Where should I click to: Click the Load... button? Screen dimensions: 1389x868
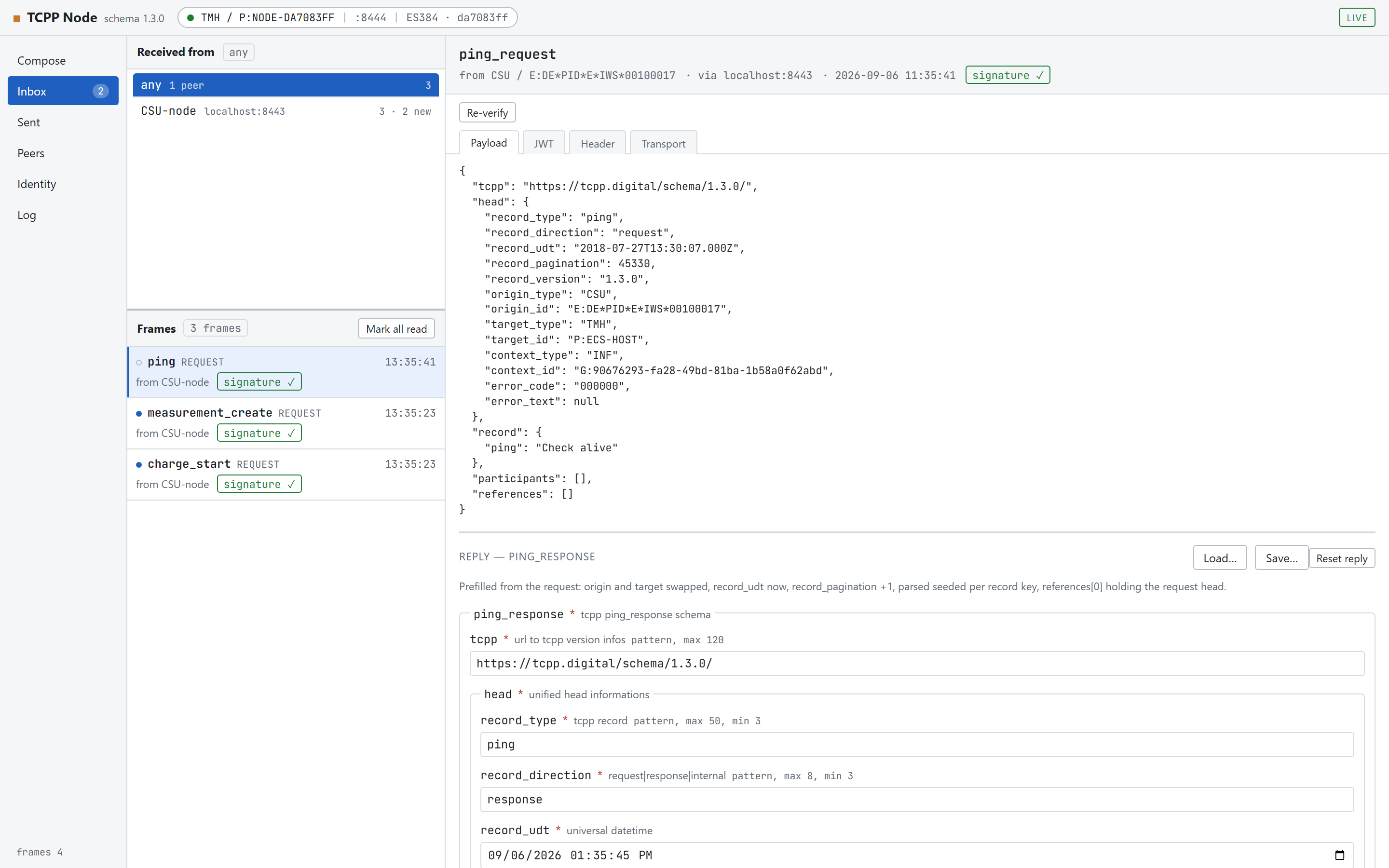pyautogui.click(x=1220, y=557)
